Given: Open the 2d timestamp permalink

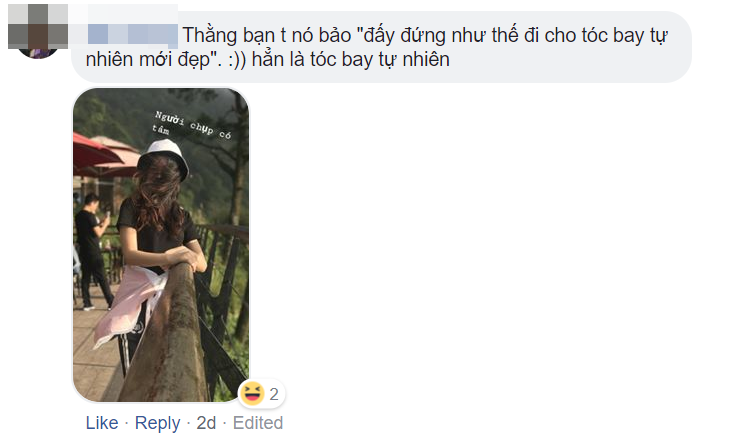Looking at the screenshot, I should pyautogui.click(x=206, y=423).
